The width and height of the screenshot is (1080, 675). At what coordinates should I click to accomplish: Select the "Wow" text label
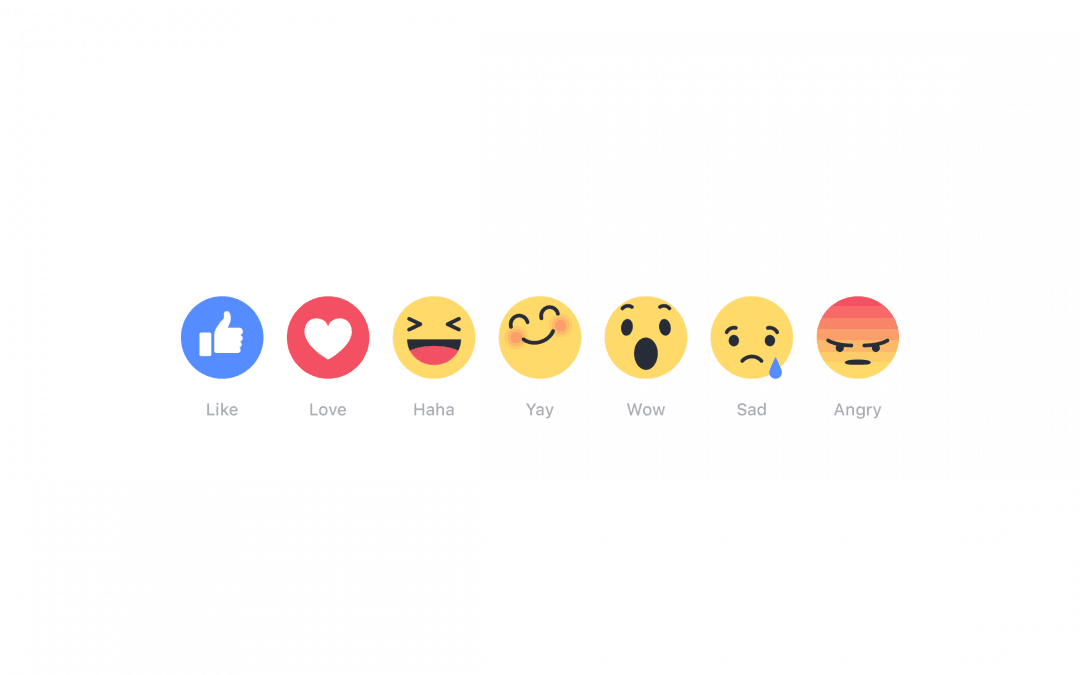[646, 410]
